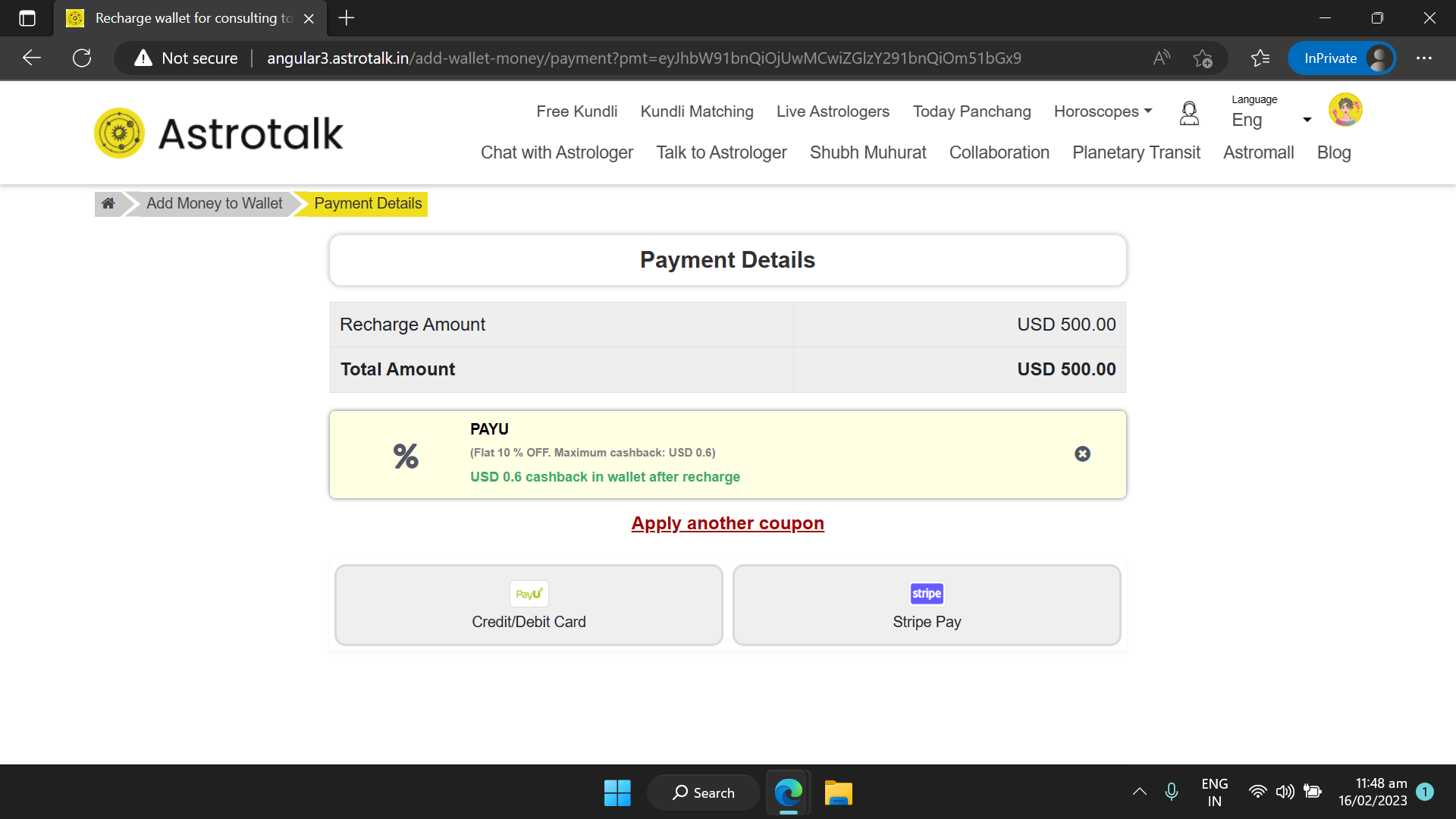Screen dimensions: 1456x819
Task: Click the Recharge Amount USD 500.00 value
Action: point(1066,325)
